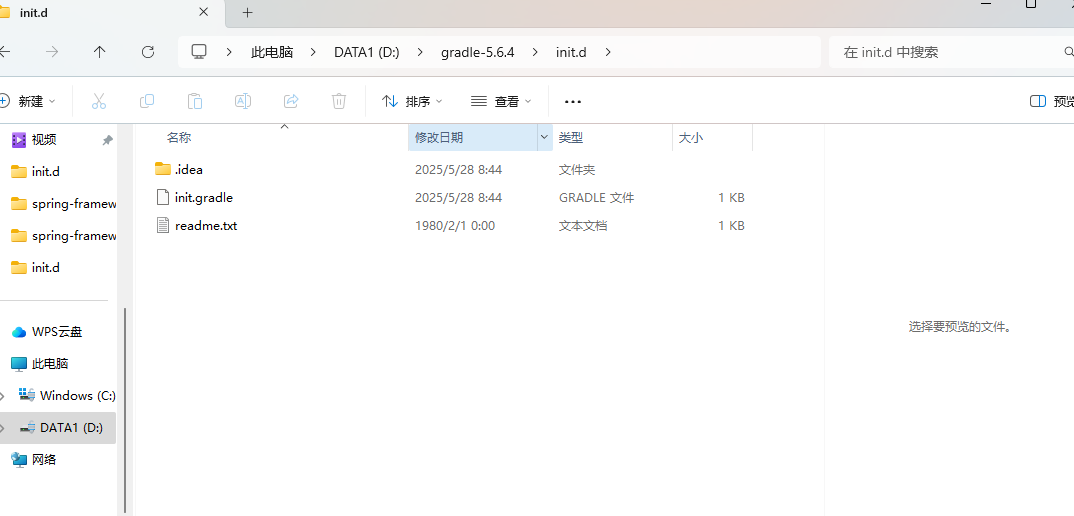Screen dimensions: 1074x516
Task: Click the GRADLE 文件 type cell
Action: tap(597, 197)
